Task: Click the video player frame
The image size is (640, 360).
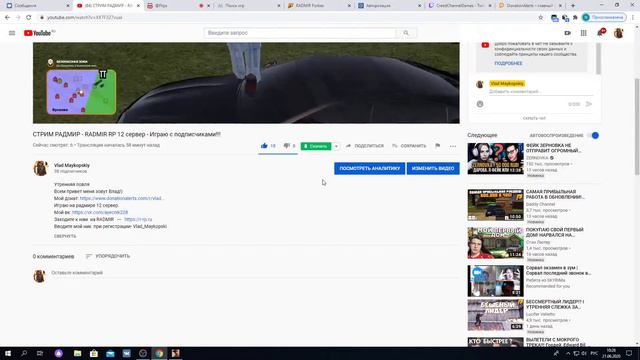Action: coord(246,83)
